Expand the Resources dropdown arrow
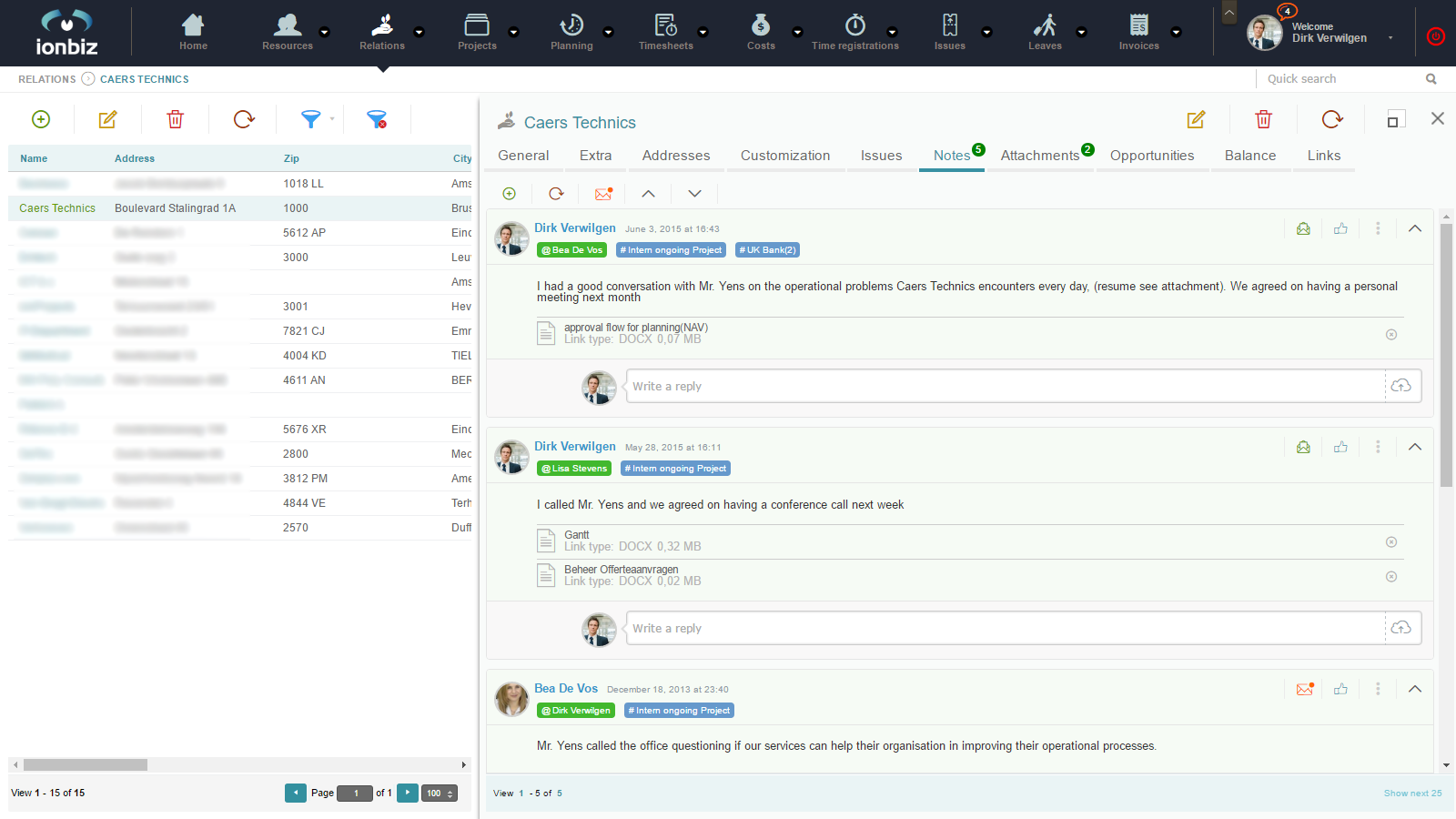 click(x=324, y=32)
